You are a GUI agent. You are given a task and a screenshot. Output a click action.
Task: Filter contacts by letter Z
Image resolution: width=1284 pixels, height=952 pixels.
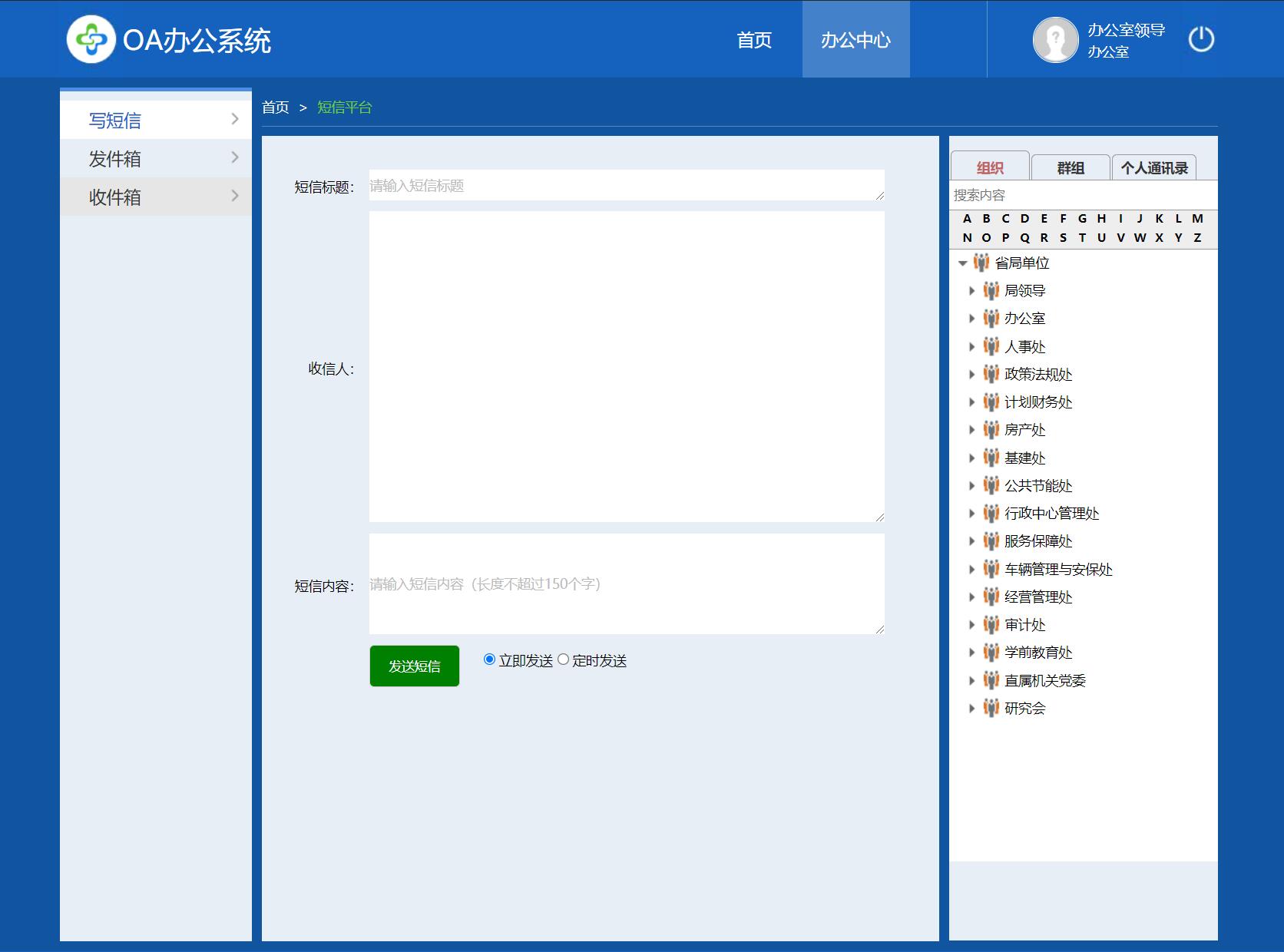coord(1196,238)
